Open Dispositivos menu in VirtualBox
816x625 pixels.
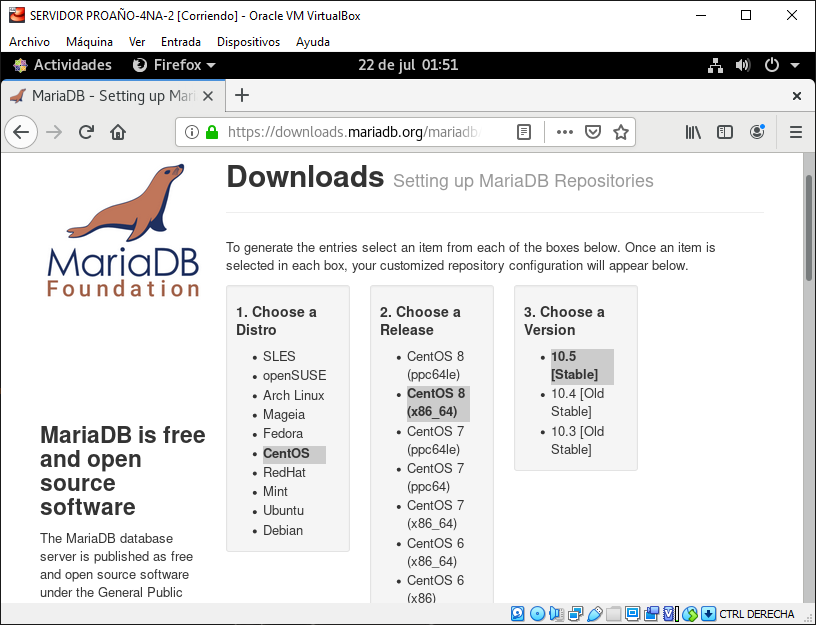tap(248, 42)
